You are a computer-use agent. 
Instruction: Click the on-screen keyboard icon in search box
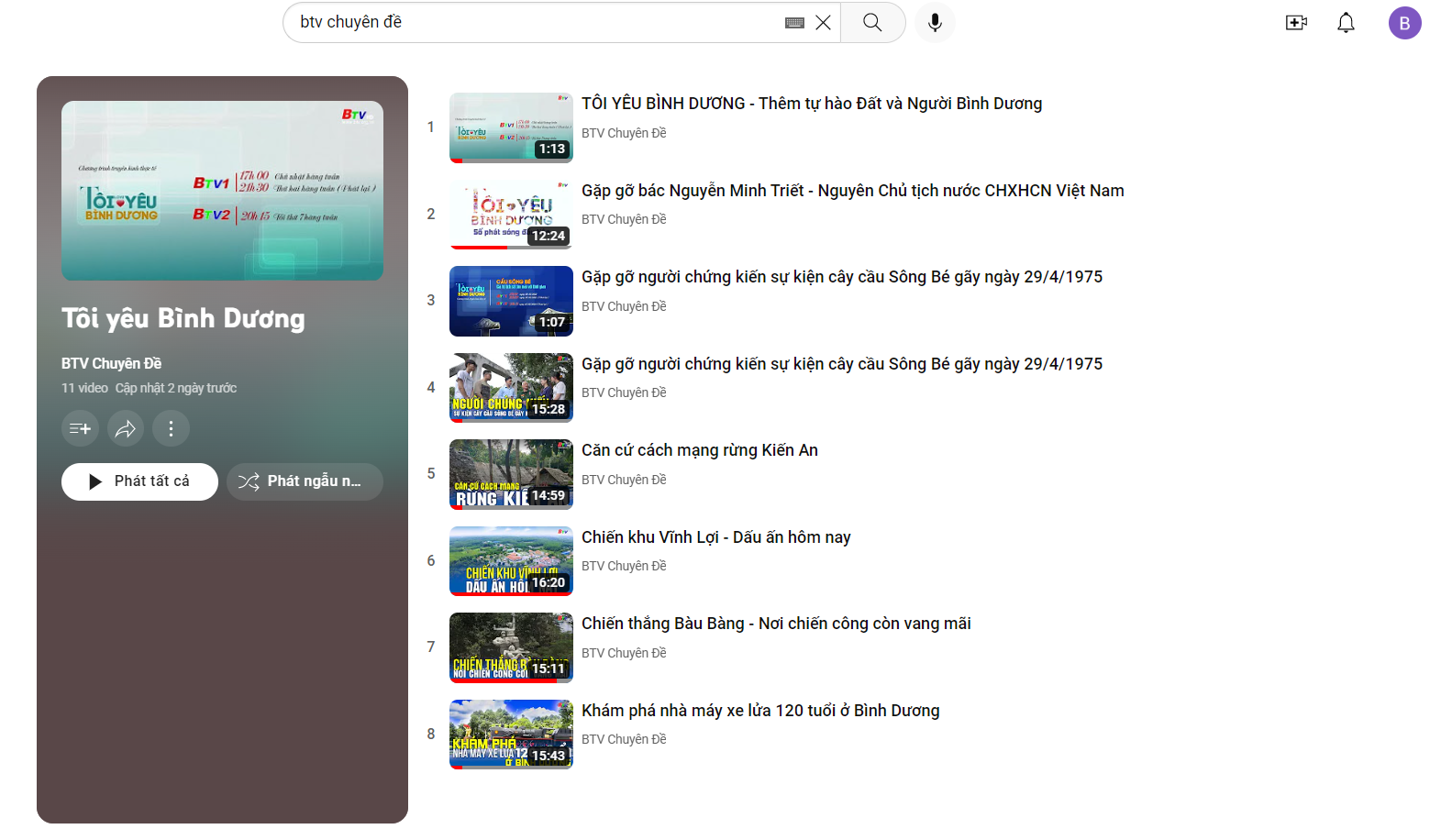pos(794,23)
